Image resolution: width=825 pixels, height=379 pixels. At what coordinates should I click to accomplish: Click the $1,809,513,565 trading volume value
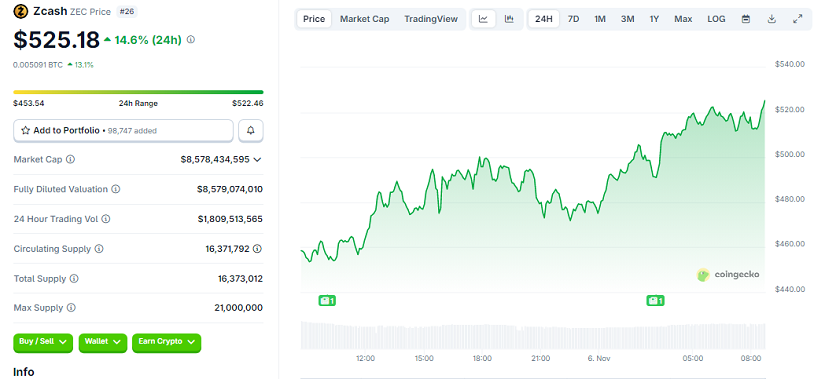230,219
